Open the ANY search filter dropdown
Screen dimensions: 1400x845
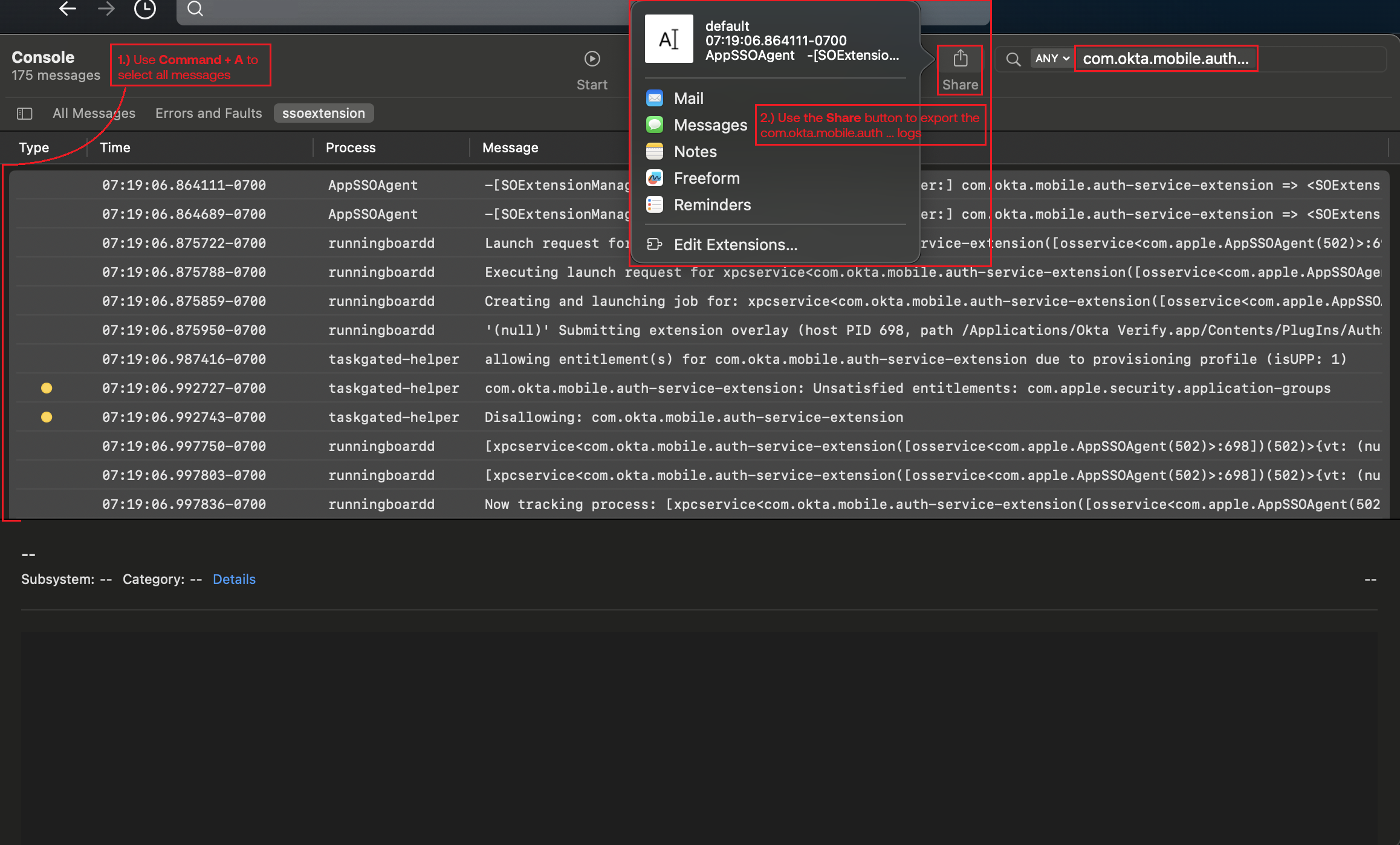click(x=1051, y=58)
